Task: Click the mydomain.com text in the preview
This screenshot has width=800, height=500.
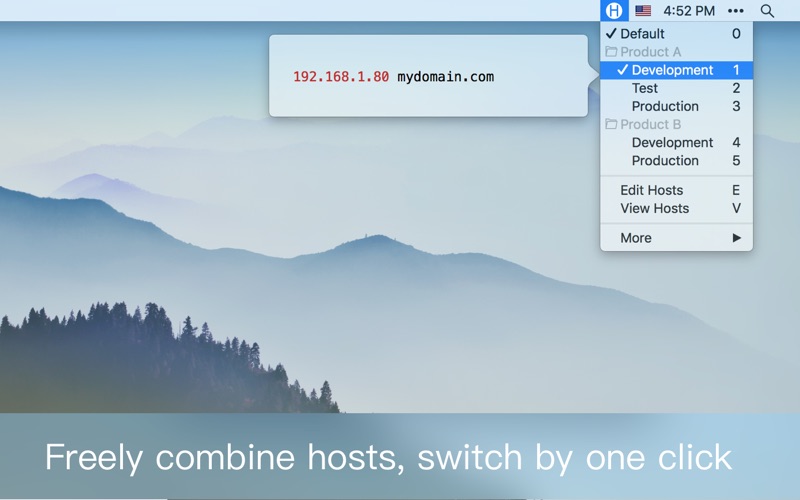Action: (445, 77)
